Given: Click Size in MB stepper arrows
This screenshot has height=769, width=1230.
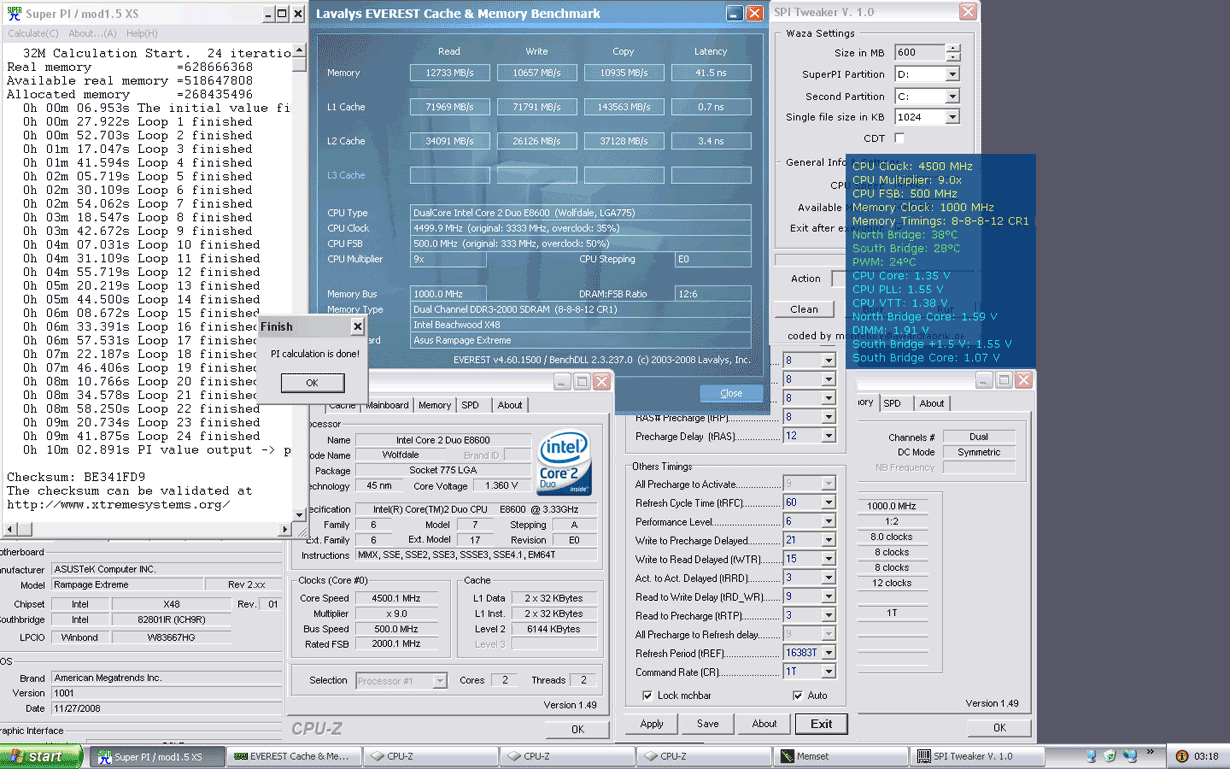Looking at the screenshot, I should pos(952,52).
